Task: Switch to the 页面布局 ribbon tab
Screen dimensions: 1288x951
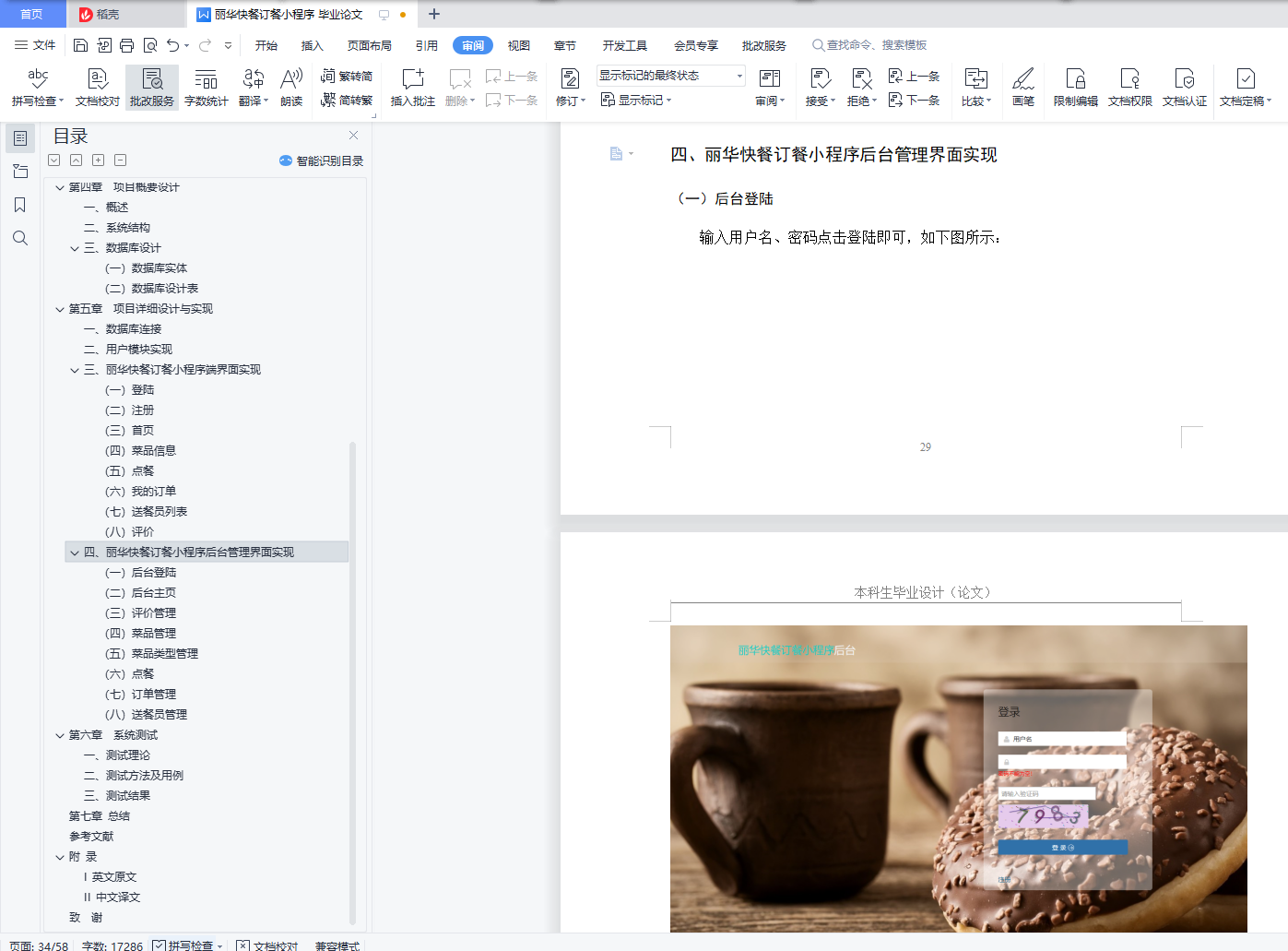Action: point(370,45)
